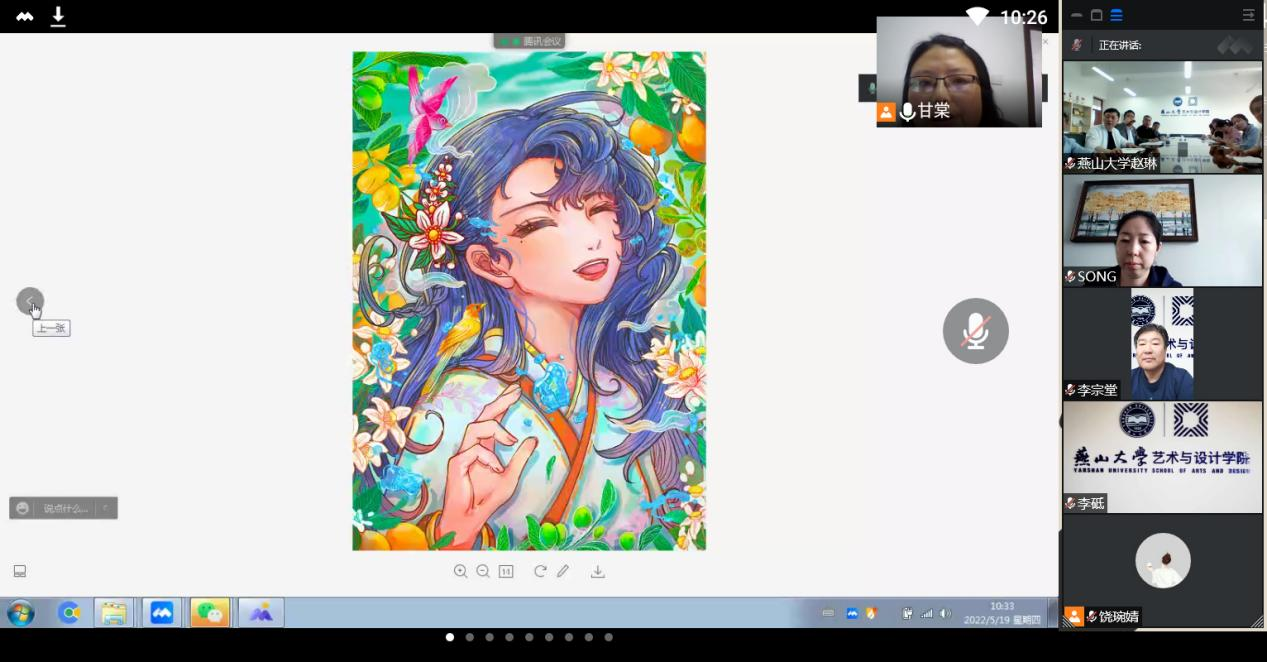Open the Tencent Meeting taskbar button
The image size is (1267, 662).
click(162, 612)
